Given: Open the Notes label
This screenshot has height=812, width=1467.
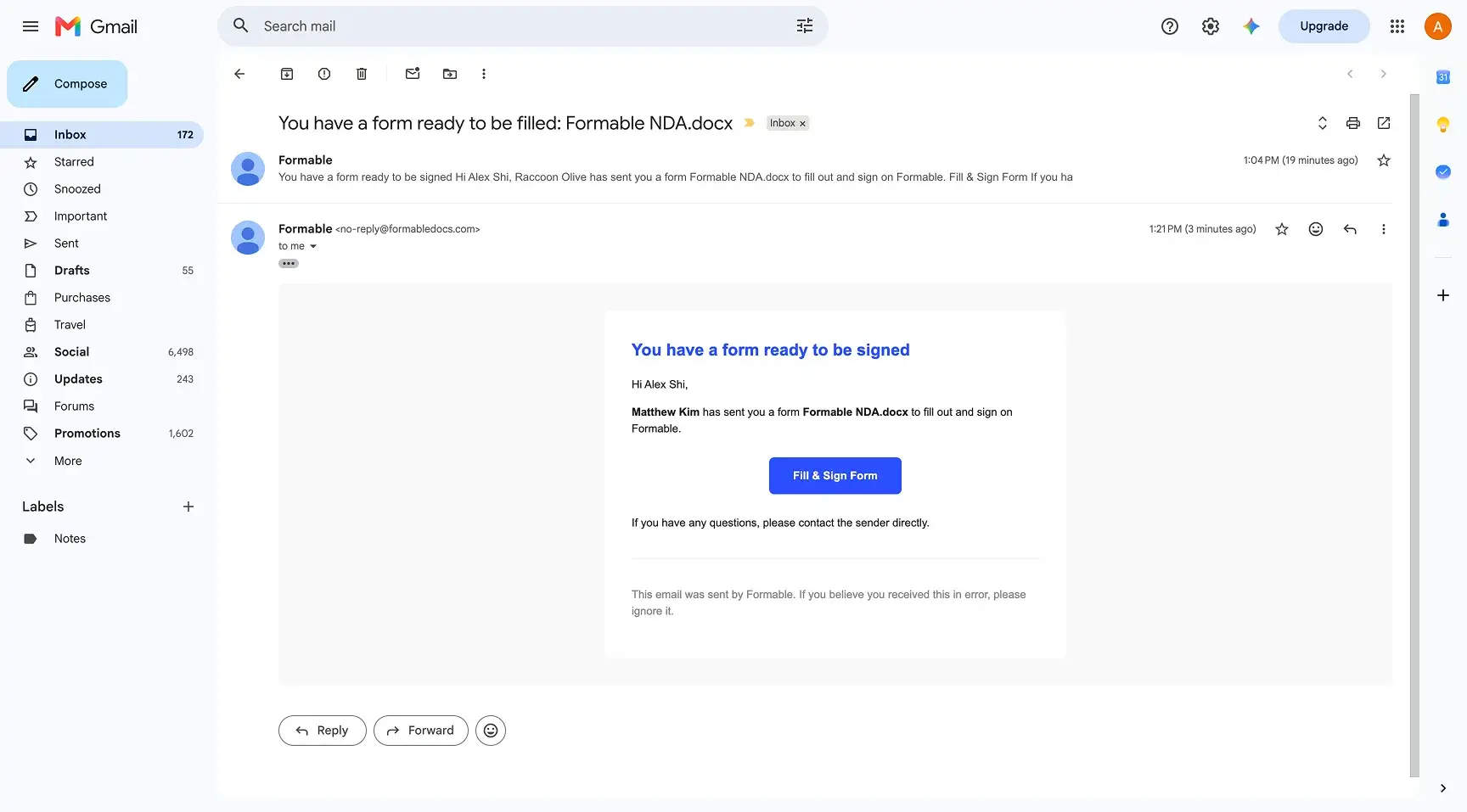Looking at the screenshot, I should pyautogui.click(x=102, y=539).
